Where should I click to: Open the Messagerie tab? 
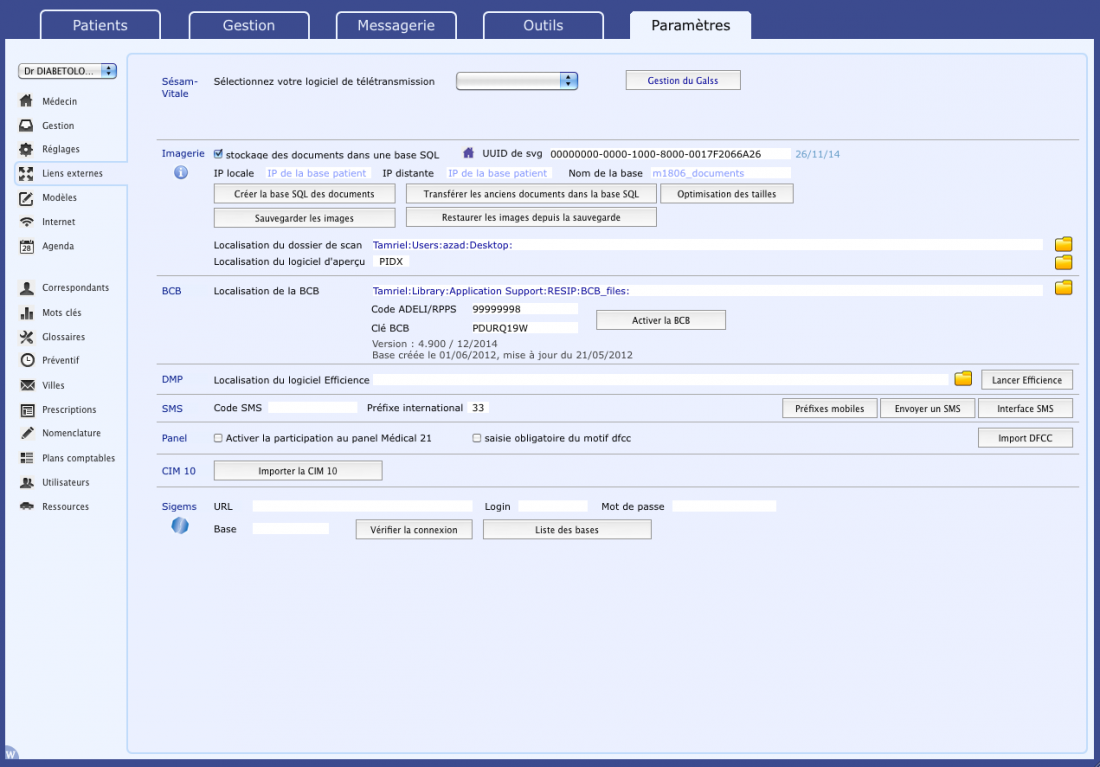[x=396, y=25]
